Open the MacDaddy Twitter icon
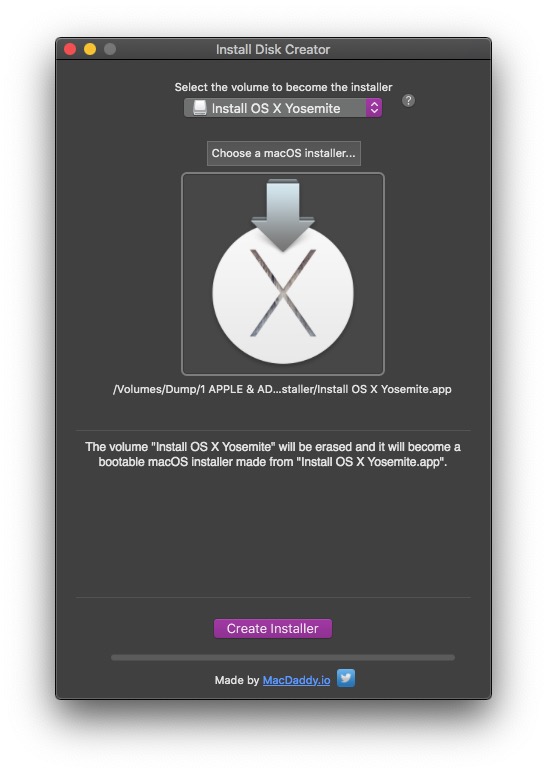547x773 pixels. (x=346, y=678)
